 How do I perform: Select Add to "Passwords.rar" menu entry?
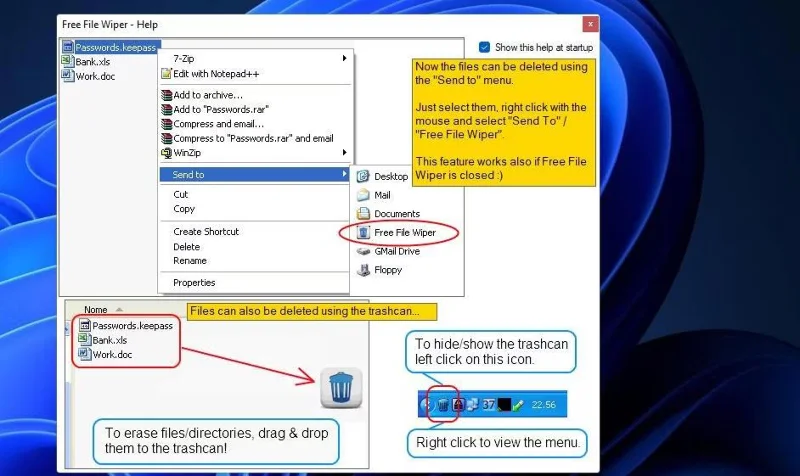click(220, 109)
